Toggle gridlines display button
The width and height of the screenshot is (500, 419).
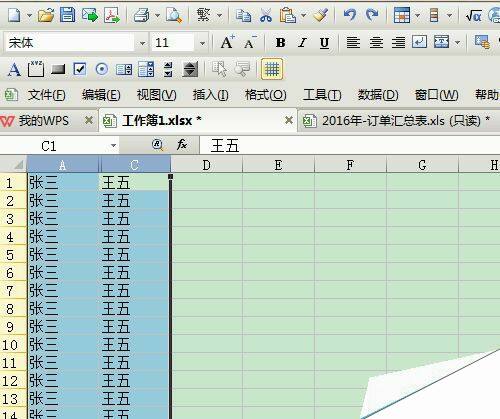click(272, 69)
